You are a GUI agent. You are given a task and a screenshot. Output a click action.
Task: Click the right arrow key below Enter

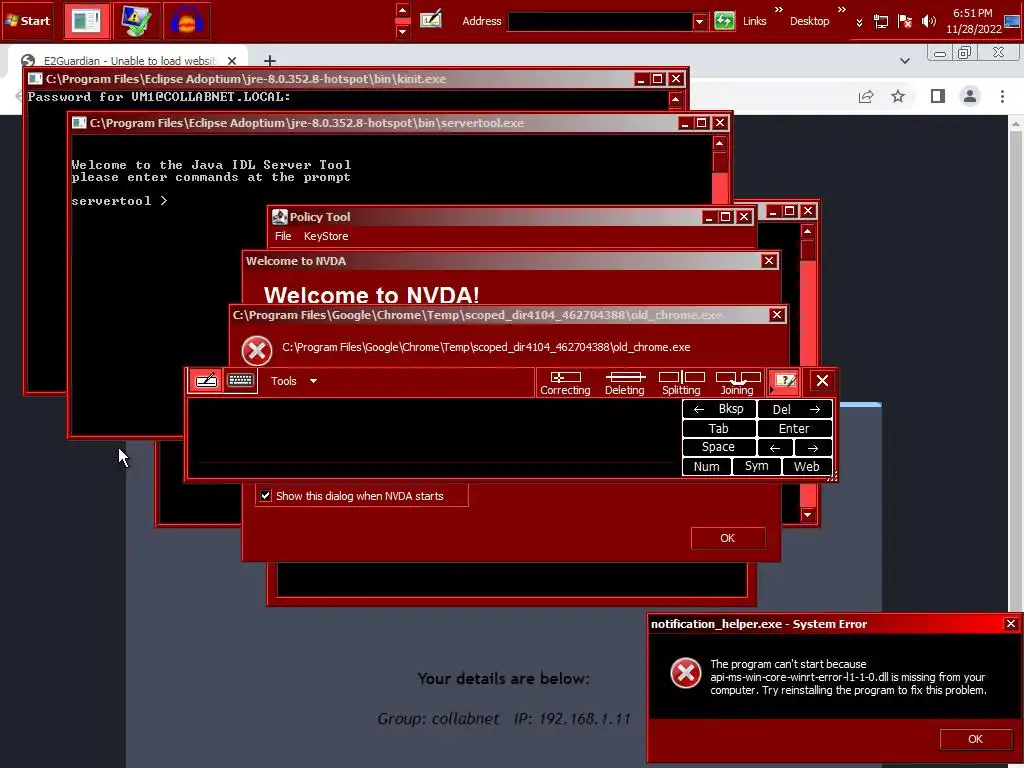(813, 447)
